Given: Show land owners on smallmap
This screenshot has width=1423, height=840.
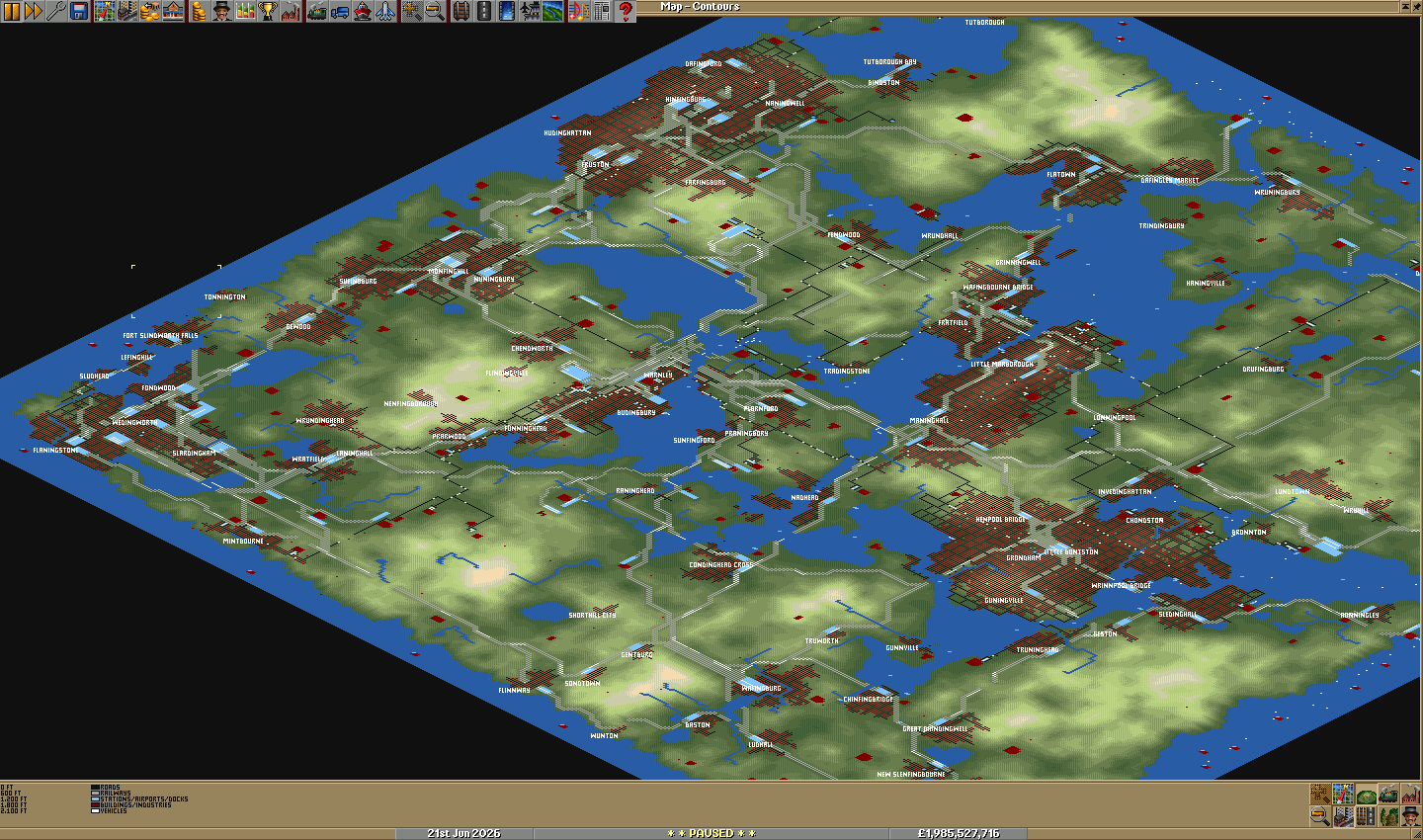Looking at the screenshot, I should [x=1410, y=816].
